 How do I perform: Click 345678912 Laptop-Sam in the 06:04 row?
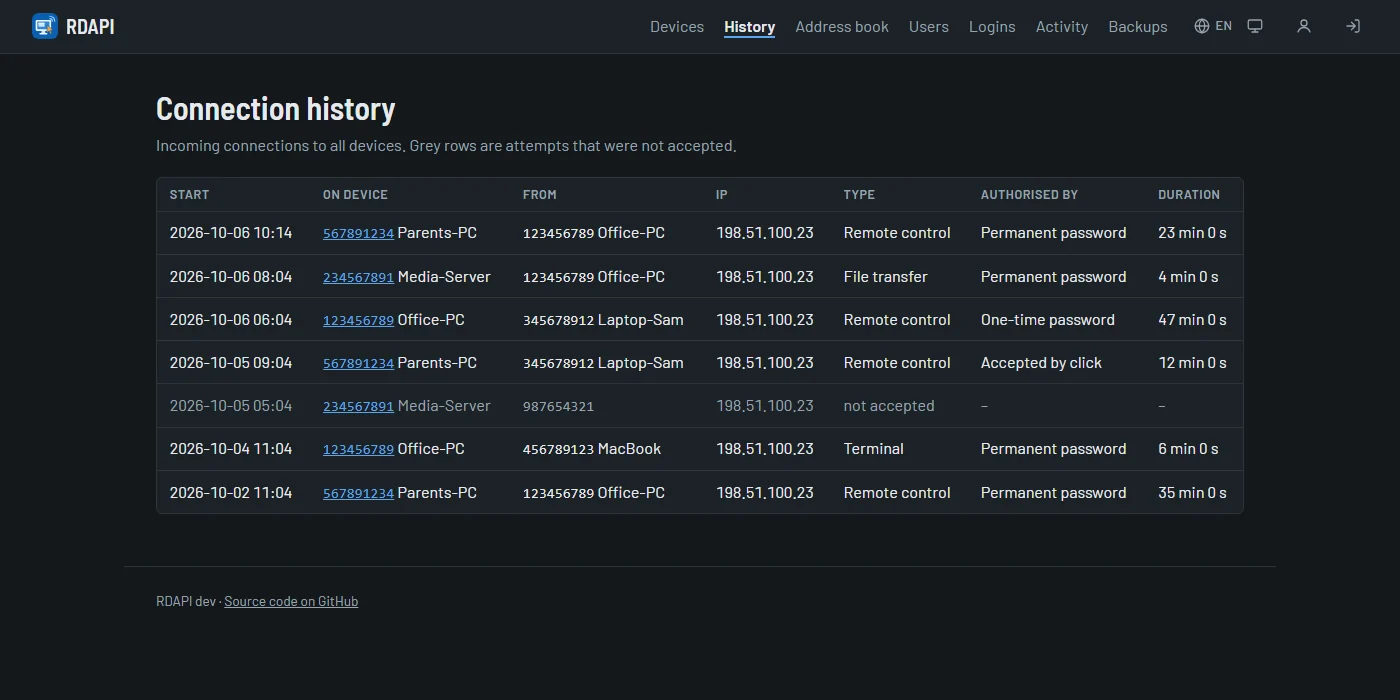click(x=603, y=320)
